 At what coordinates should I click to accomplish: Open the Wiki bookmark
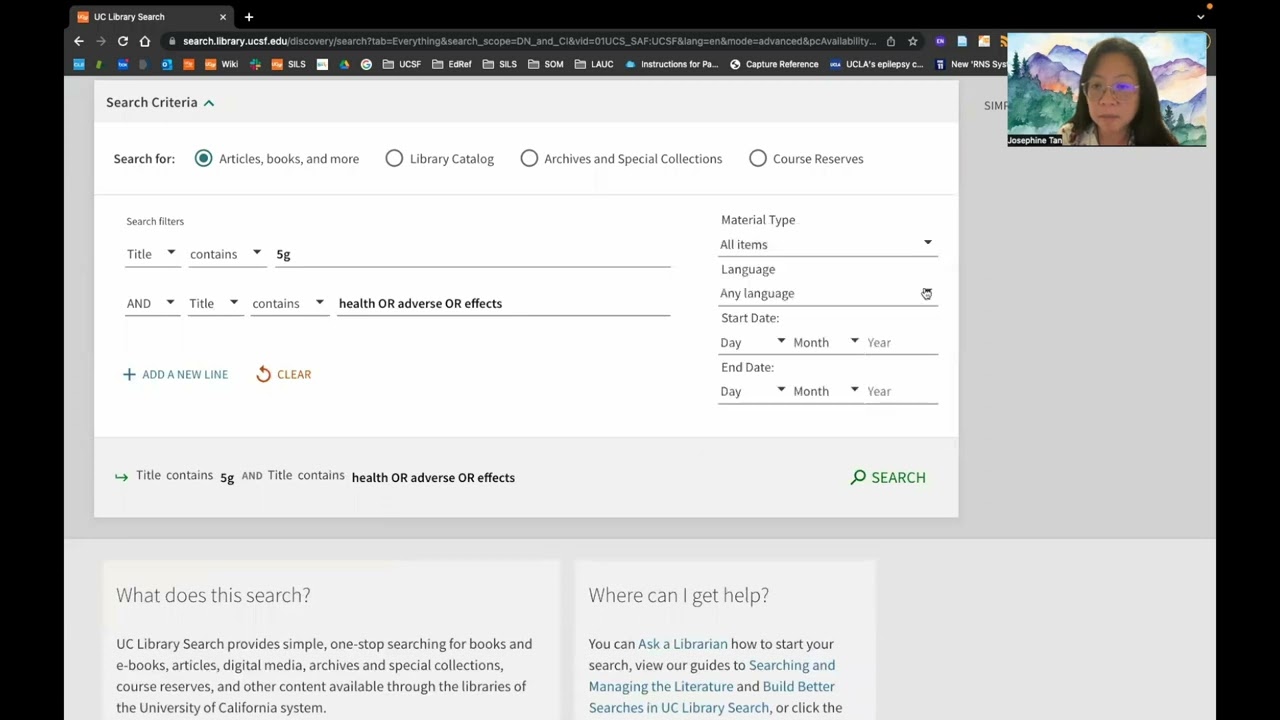221,64
